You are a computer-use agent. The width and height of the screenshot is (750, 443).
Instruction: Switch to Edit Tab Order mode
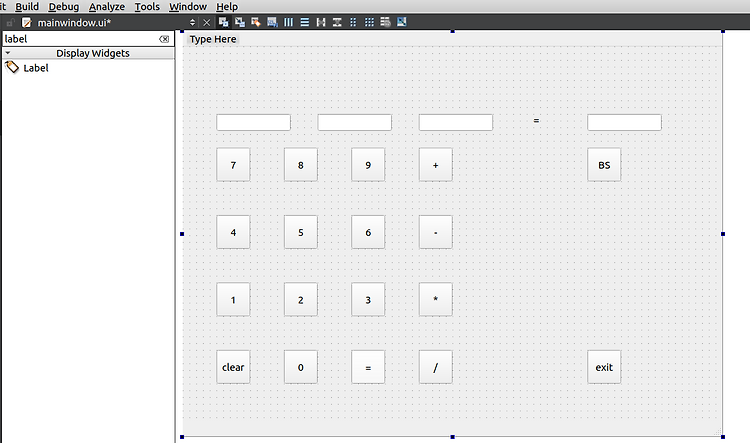pyautogui.click(x=272, y=22)
